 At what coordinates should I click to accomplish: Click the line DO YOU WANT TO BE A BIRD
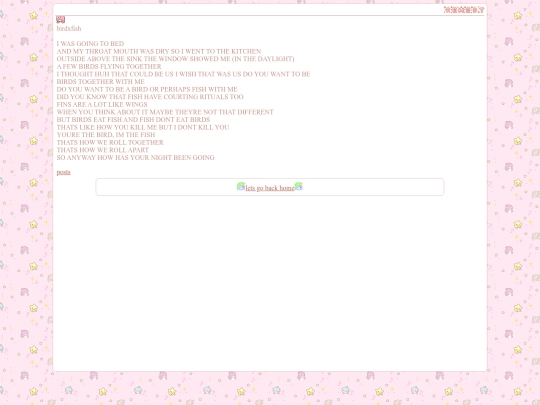click(x=147, y=89)
